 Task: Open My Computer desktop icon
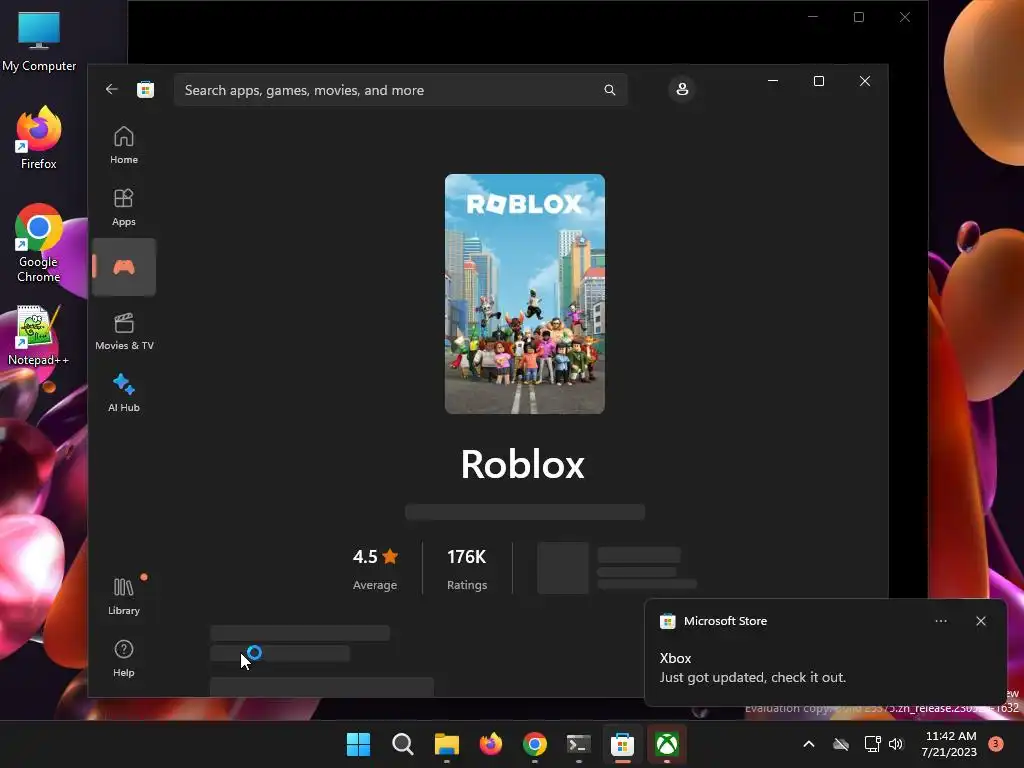[x=39, y=41]
